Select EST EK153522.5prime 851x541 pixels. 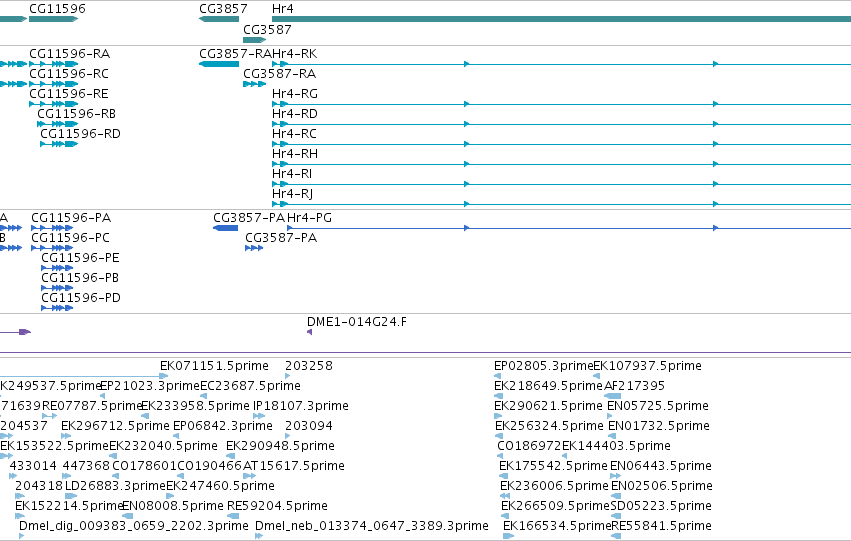[x=54, y=446]
